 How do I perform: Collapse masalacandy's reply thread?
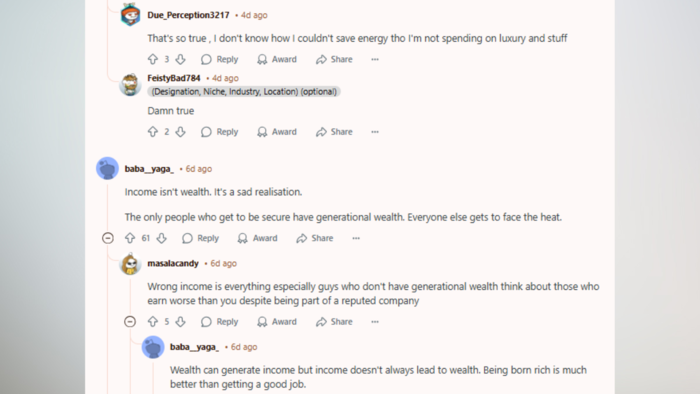(130, 322)
